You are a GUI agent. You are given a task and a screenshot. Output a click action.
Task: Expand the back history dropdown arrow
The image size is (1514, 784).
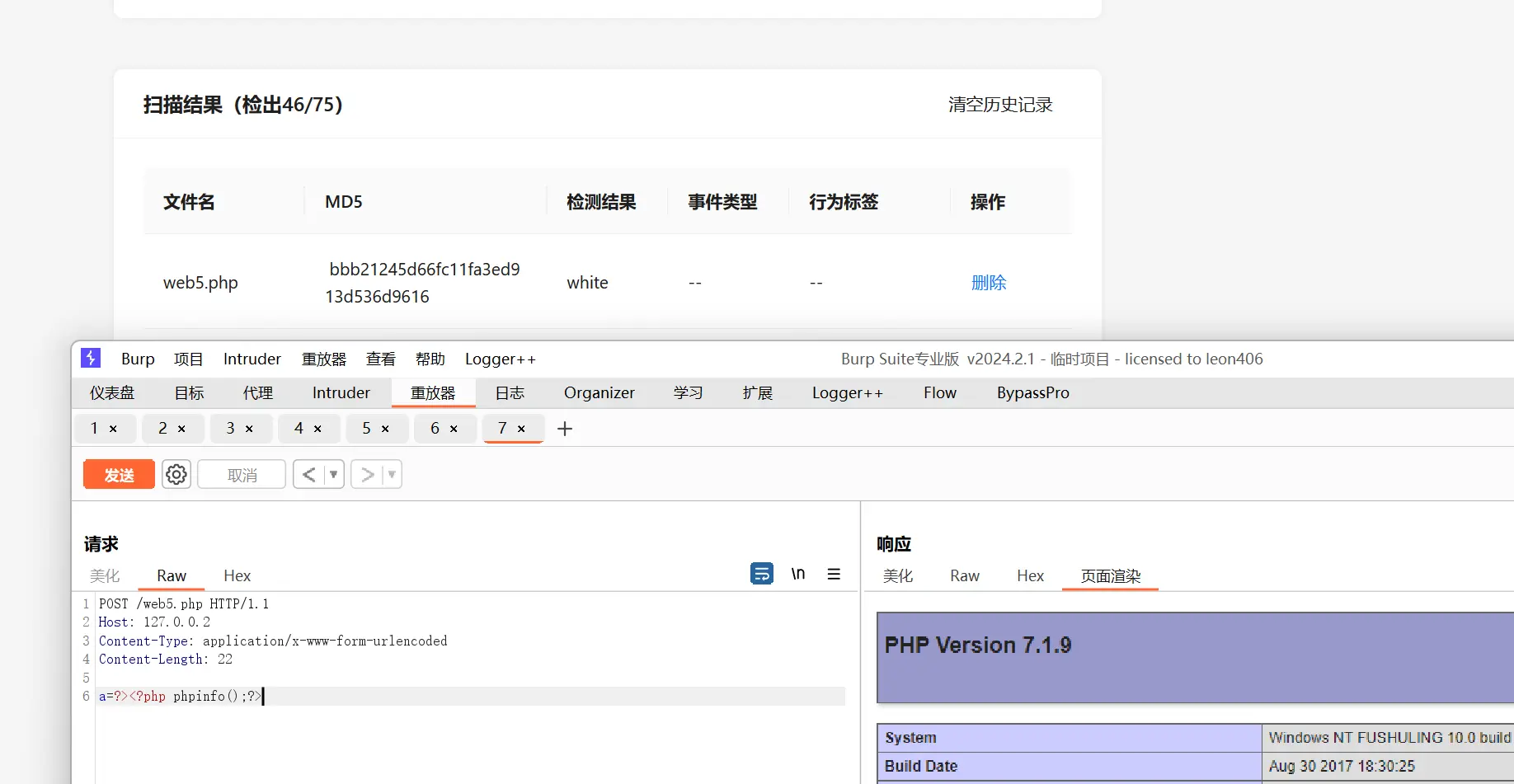(x=333, y=475)
